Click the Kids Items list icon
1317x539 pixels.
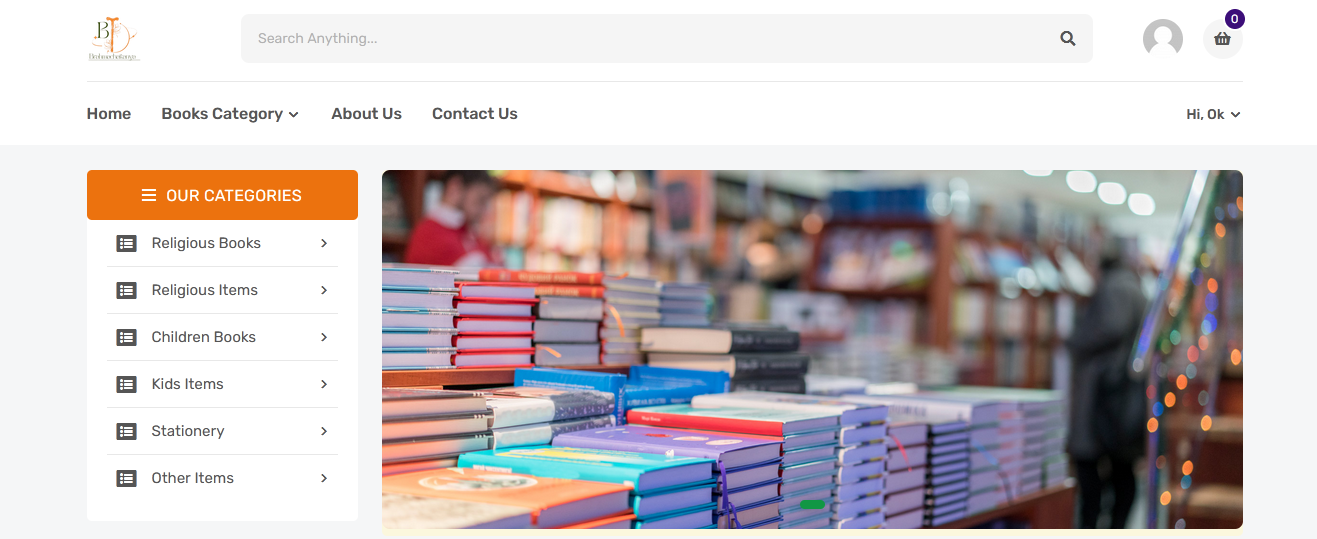127,384
